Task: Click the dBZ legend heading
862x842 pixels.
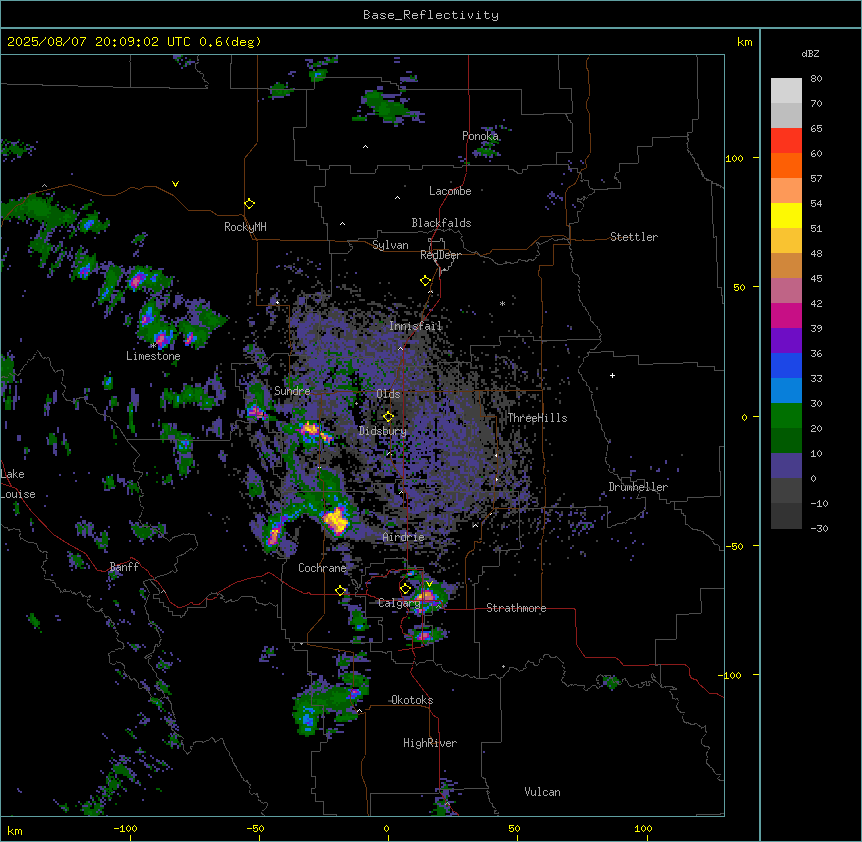Action: (810, 53)
